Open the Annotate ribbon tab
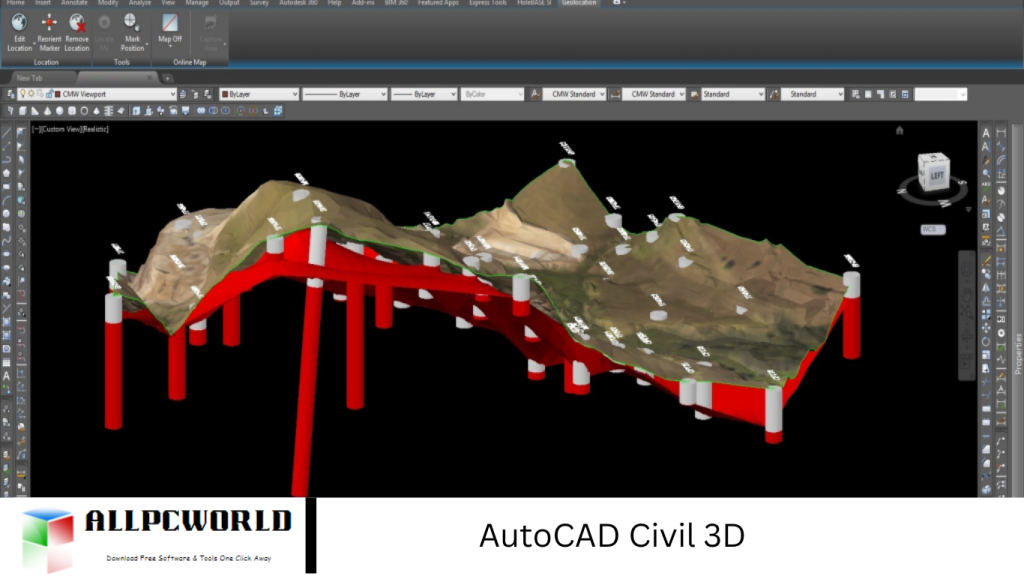The width and height of the screenshot is (1024, 576). click(74, 3)
